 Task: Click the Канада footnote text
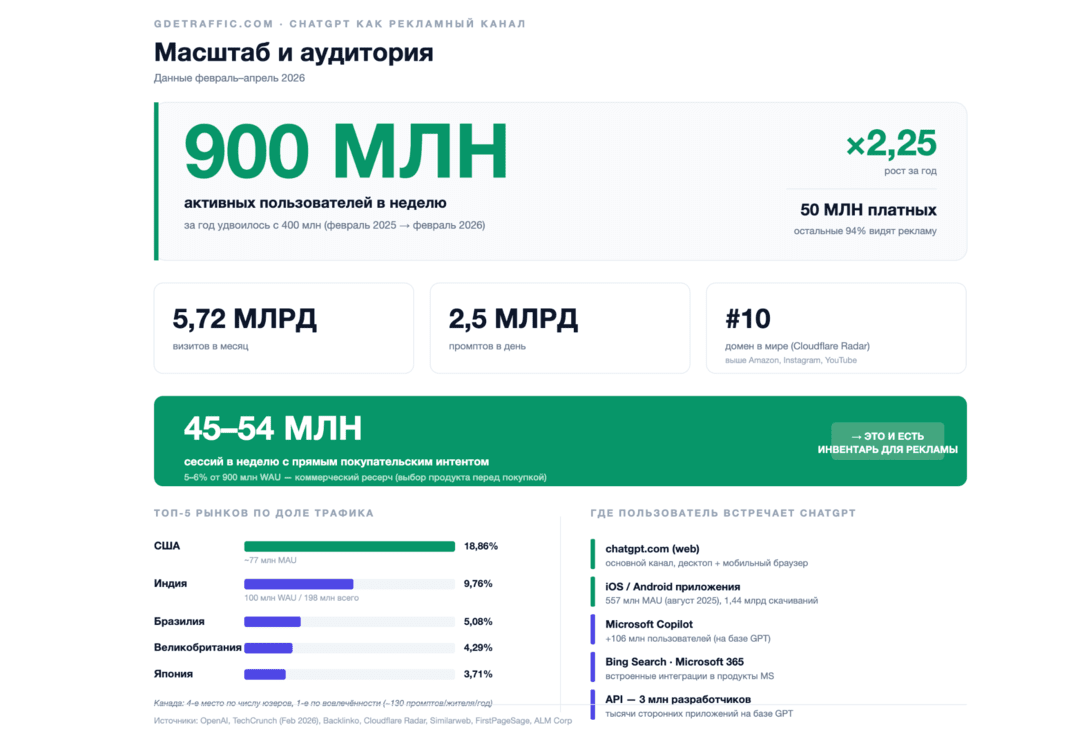[x=323, y=703]
